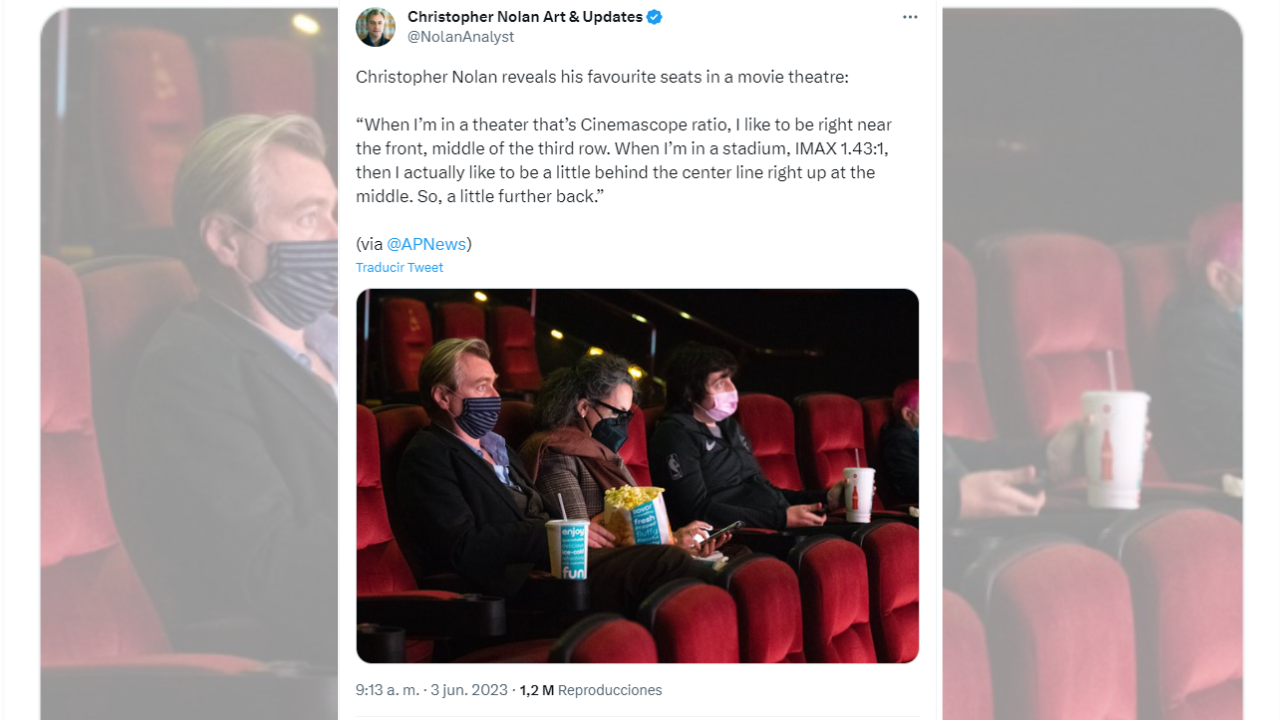
Task: Click the quoted paragraph mentioning Cinemascope ratio
Action: pyautogui.click(x=624, y=160)
